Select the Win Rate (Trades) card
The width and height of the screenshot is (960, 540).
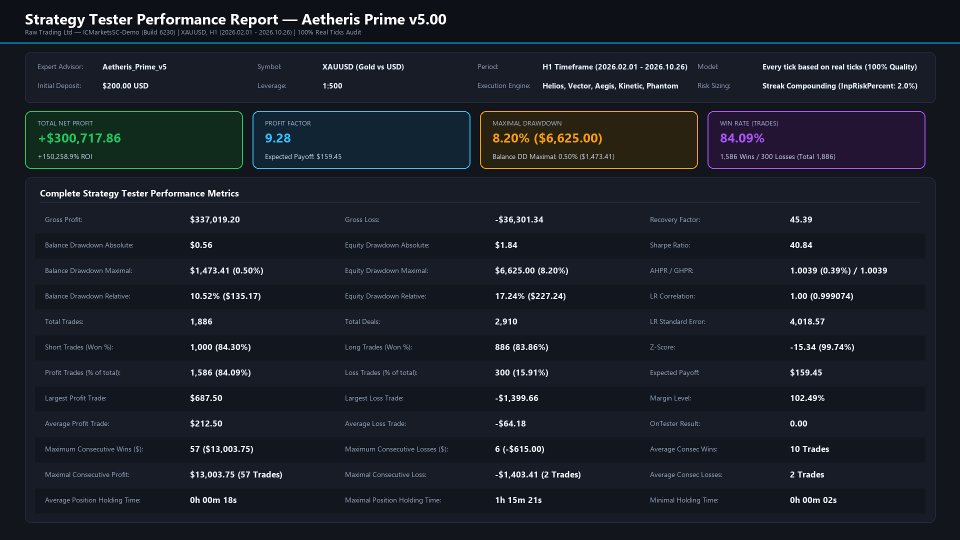click(816, 140)
